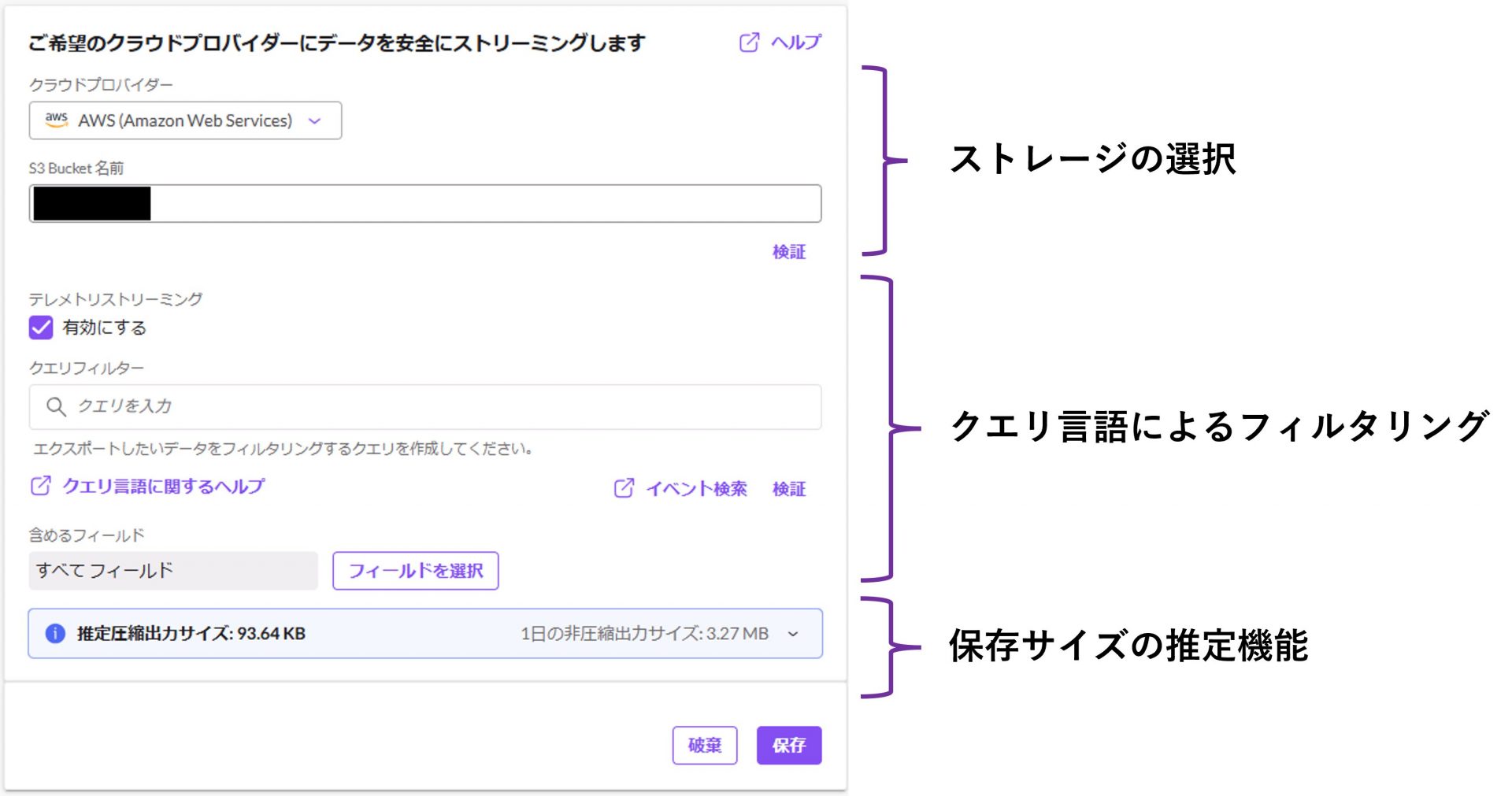Expand the estimated output size panel chevron

(793, 634)
